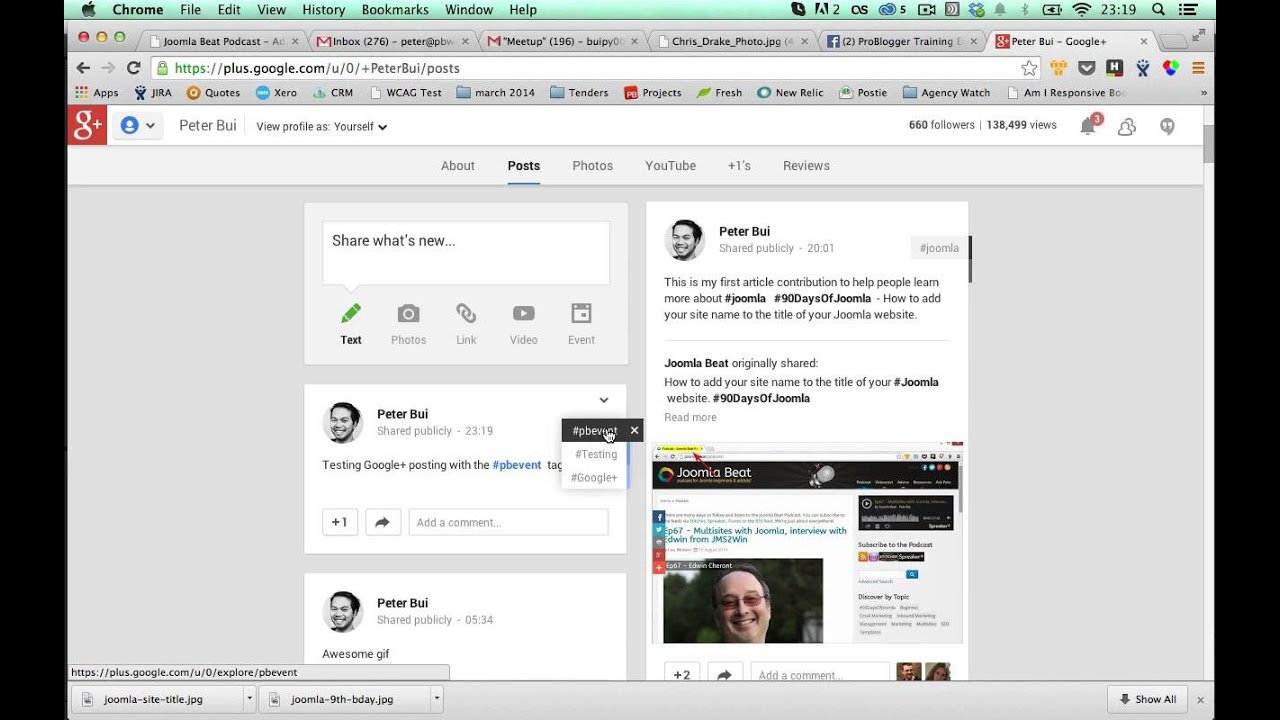1280x720 pixels.
Task: Expand options chevron on pbevent post
Action: (604, 400)
